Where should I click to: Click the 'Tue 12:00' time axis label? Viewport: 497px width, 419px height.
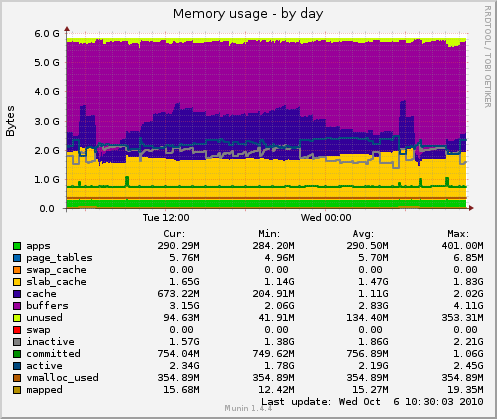[166, 218]
